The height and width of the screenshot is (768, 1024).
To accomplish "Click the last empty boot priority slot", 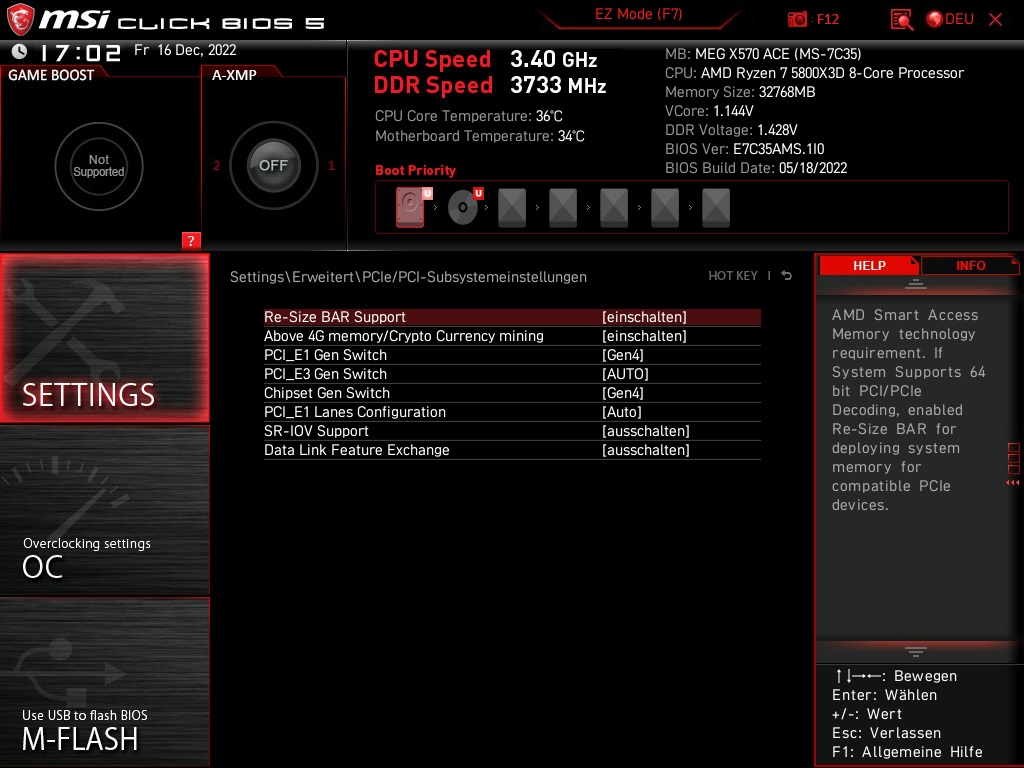I will tap(716, 208).
